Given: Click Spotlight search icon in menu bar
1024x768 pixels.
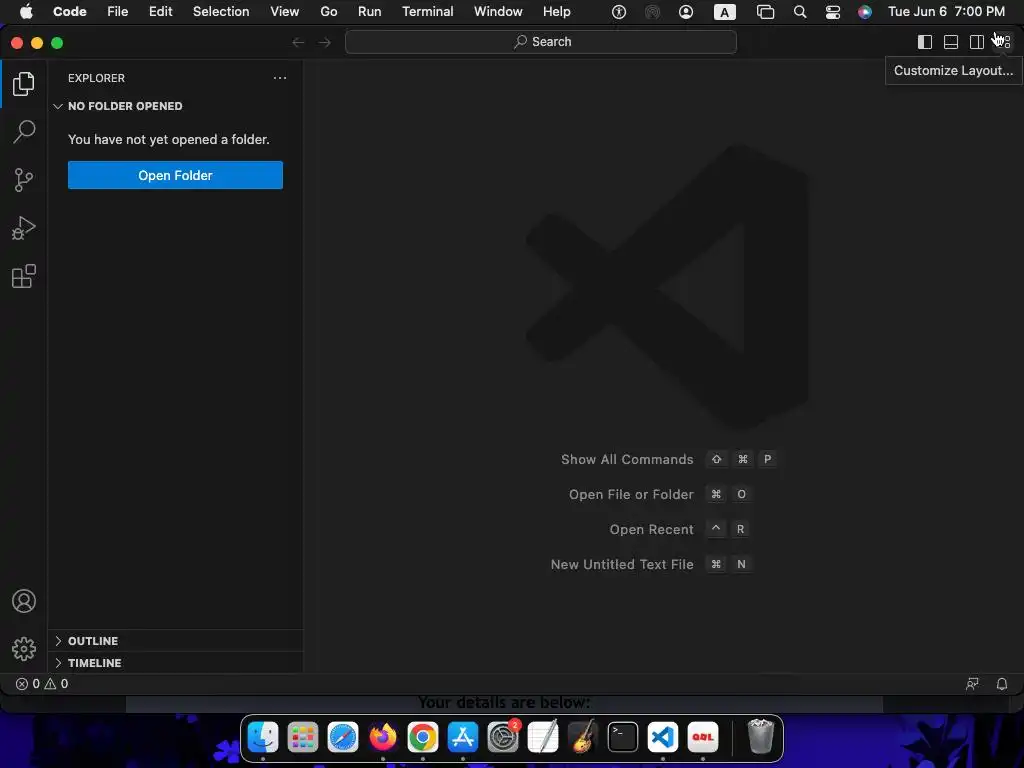Looking at the screenshot, I should click(x=800, y=12).
